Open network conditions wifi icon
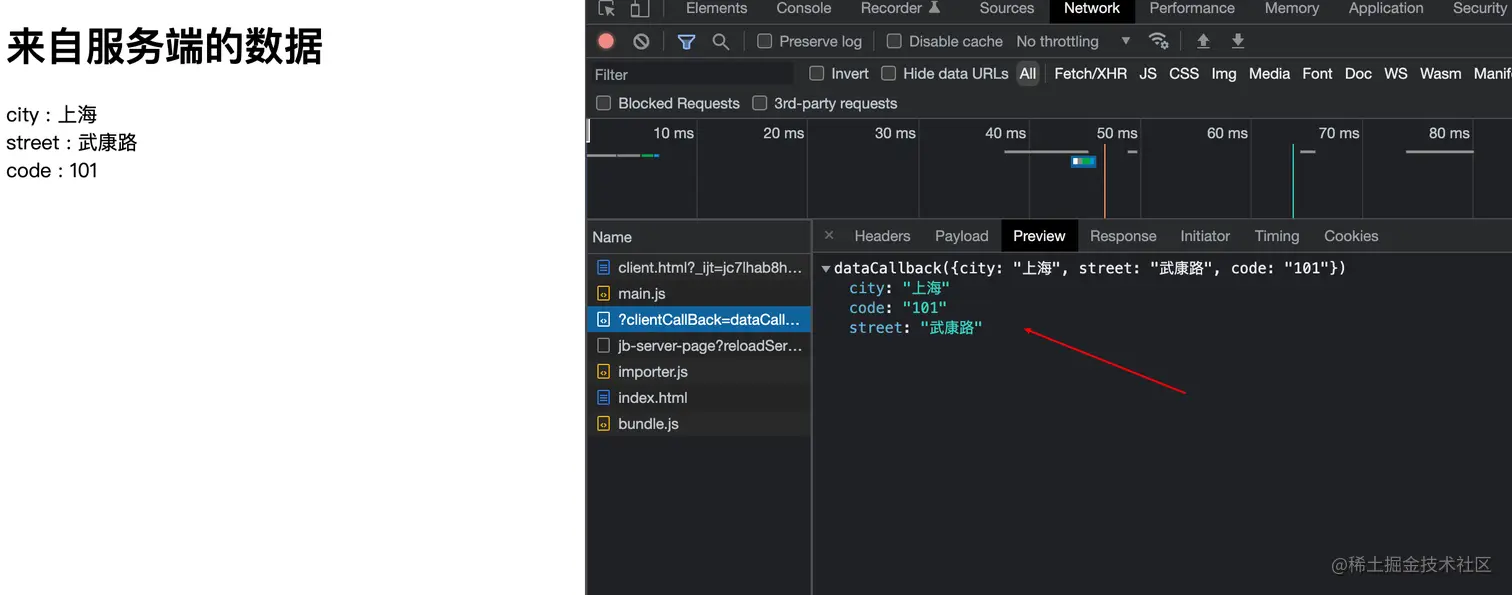This screenshot has width=1512, height=595. (x=1158, y=41)
